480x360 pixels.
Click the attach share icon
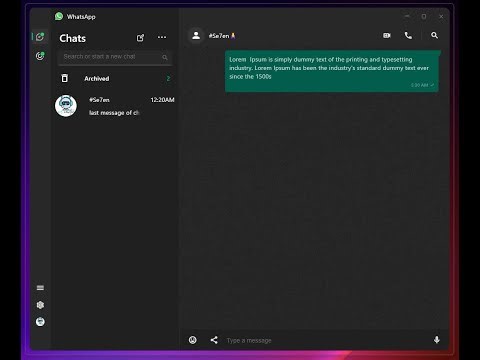[x=214, y=340]
